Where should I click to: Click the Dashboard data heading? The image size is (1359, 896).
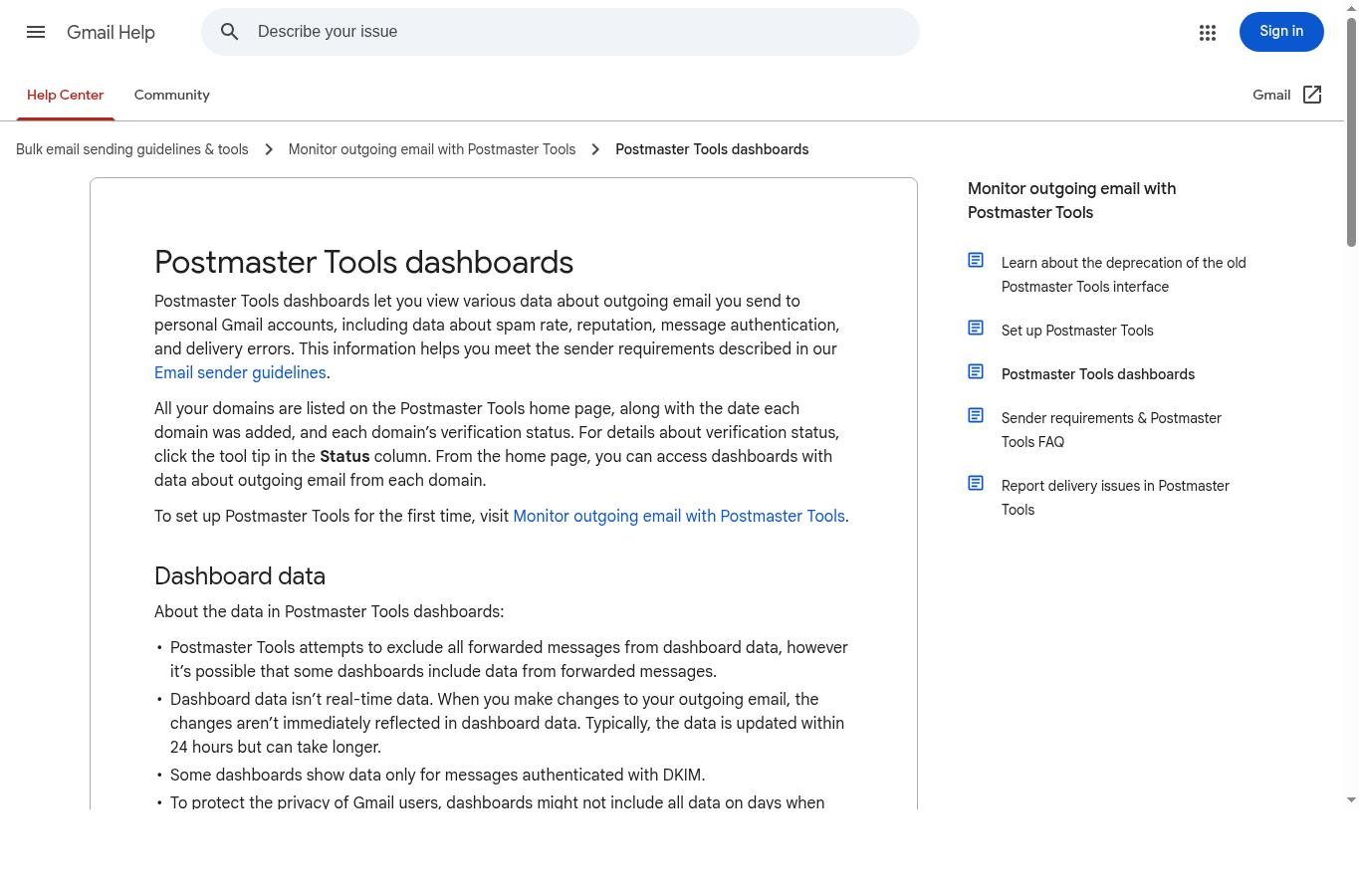click(x=240, y=576)
